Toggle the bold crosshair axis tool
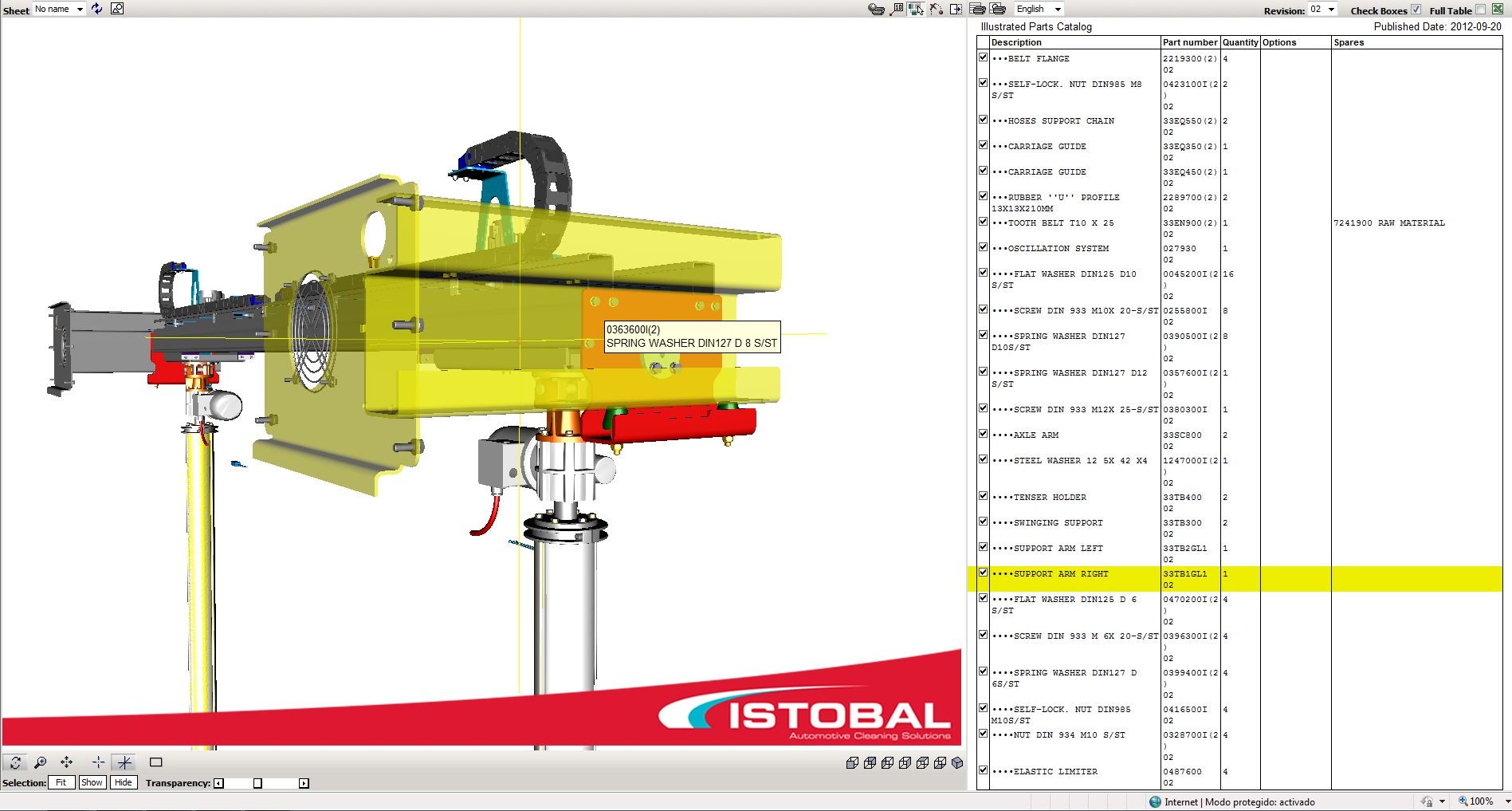This screenshot has width=1512, height=811. (x=124, y=762)
